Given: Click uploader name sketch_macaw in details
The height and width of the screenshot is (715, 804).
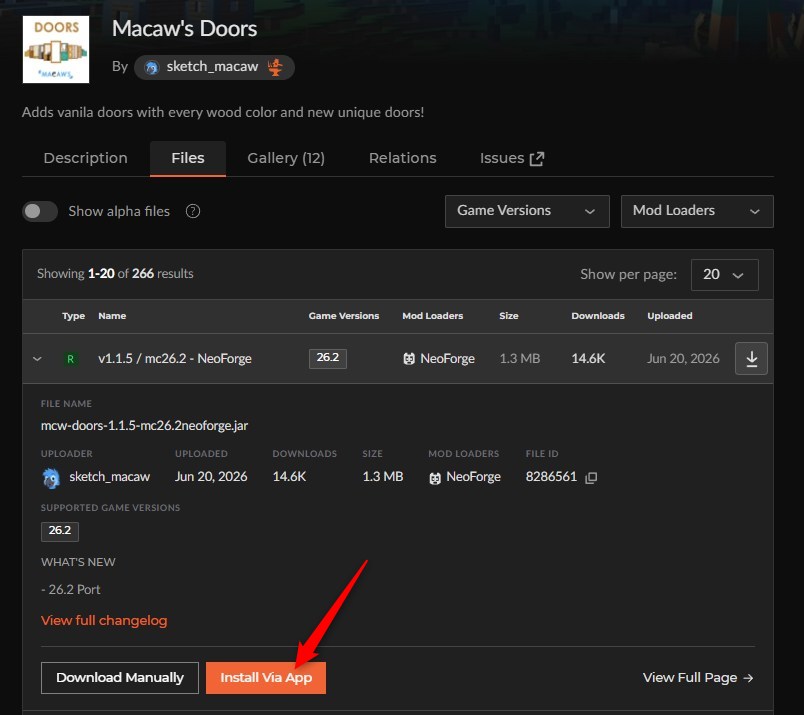Looking at the screenshot, I should click(110, 477).
